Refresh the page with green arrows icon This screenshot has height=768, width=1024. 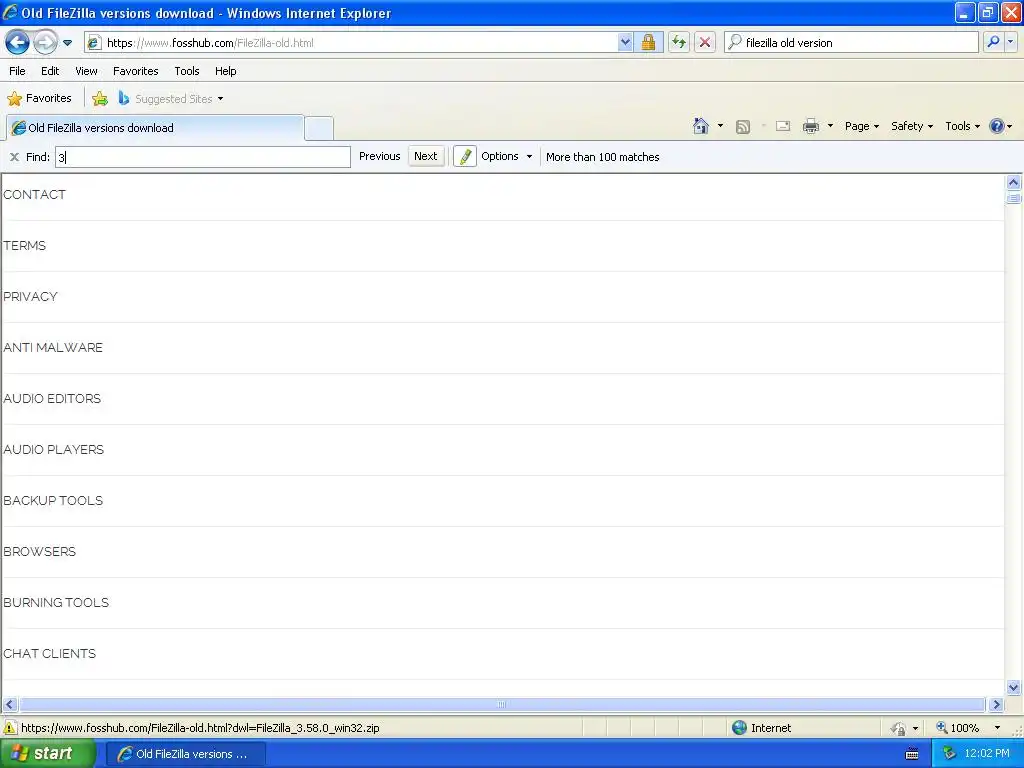679,43
